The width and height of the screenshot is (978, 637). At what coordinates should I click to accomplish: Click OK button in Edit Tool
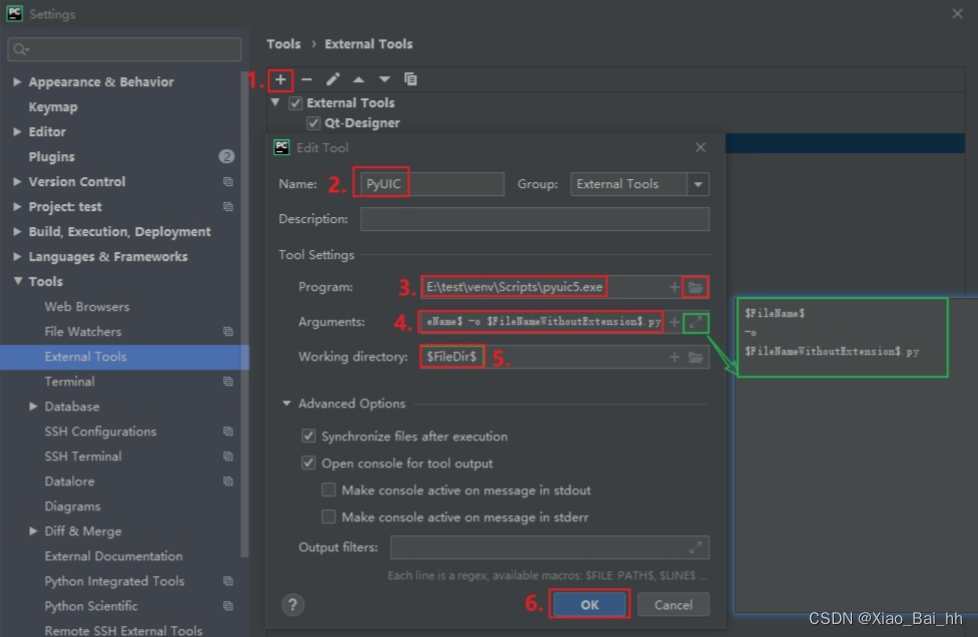(x=589, y=604)
